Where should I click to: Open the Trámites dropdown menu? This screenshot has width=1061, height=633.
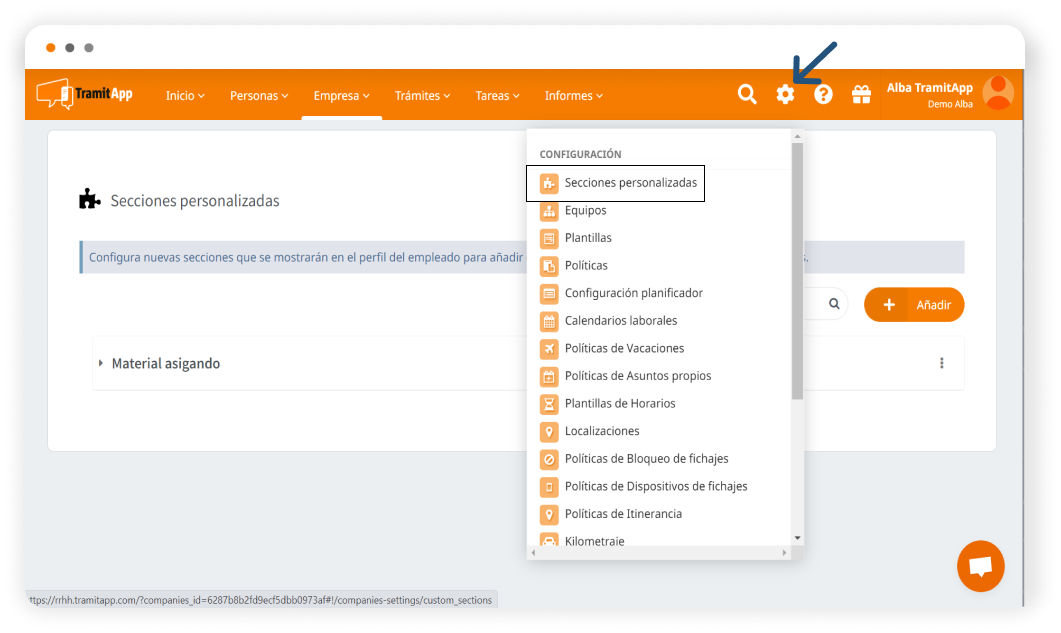[422, 96]
